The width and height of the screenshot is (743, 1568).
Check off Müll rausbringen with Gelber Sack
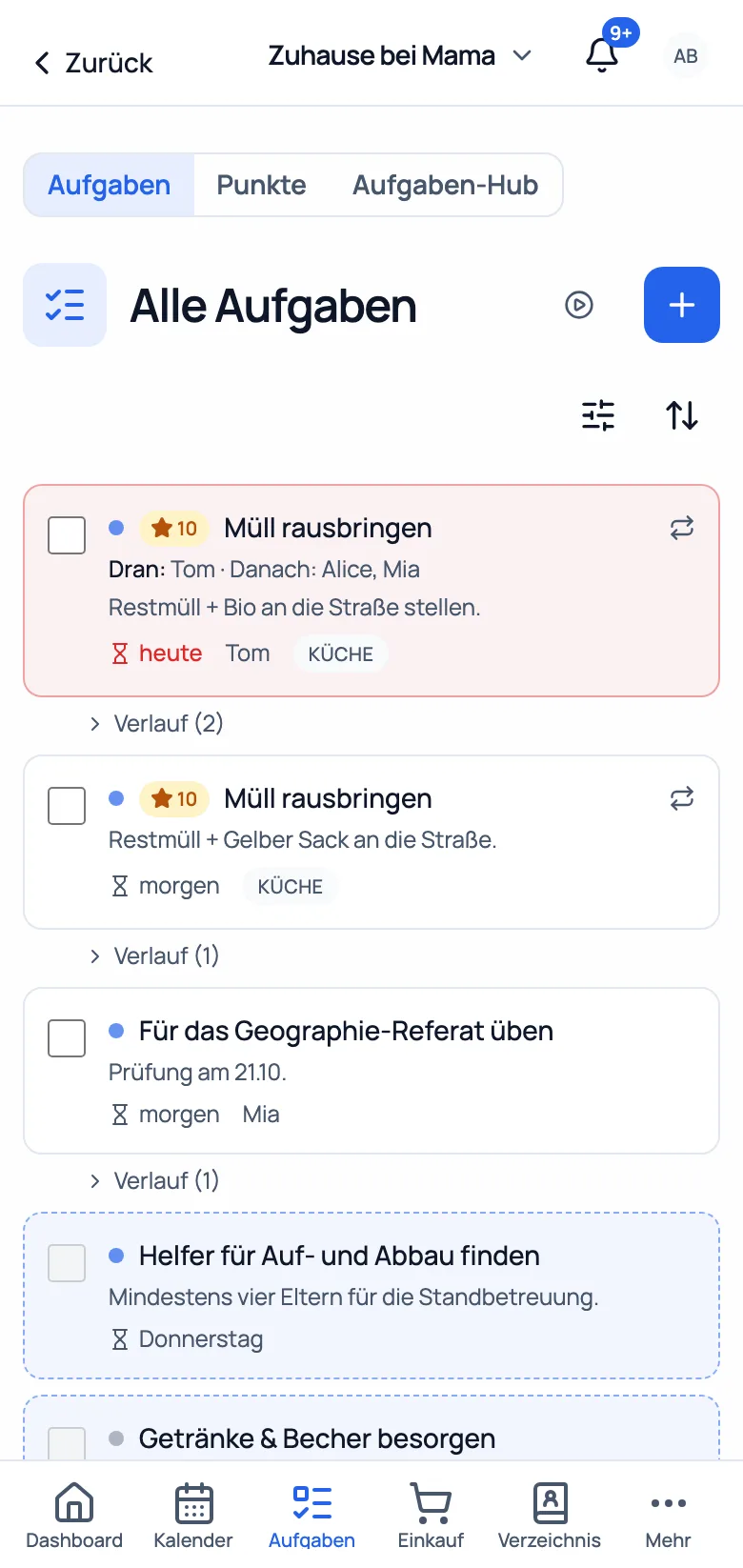point(67,806)
